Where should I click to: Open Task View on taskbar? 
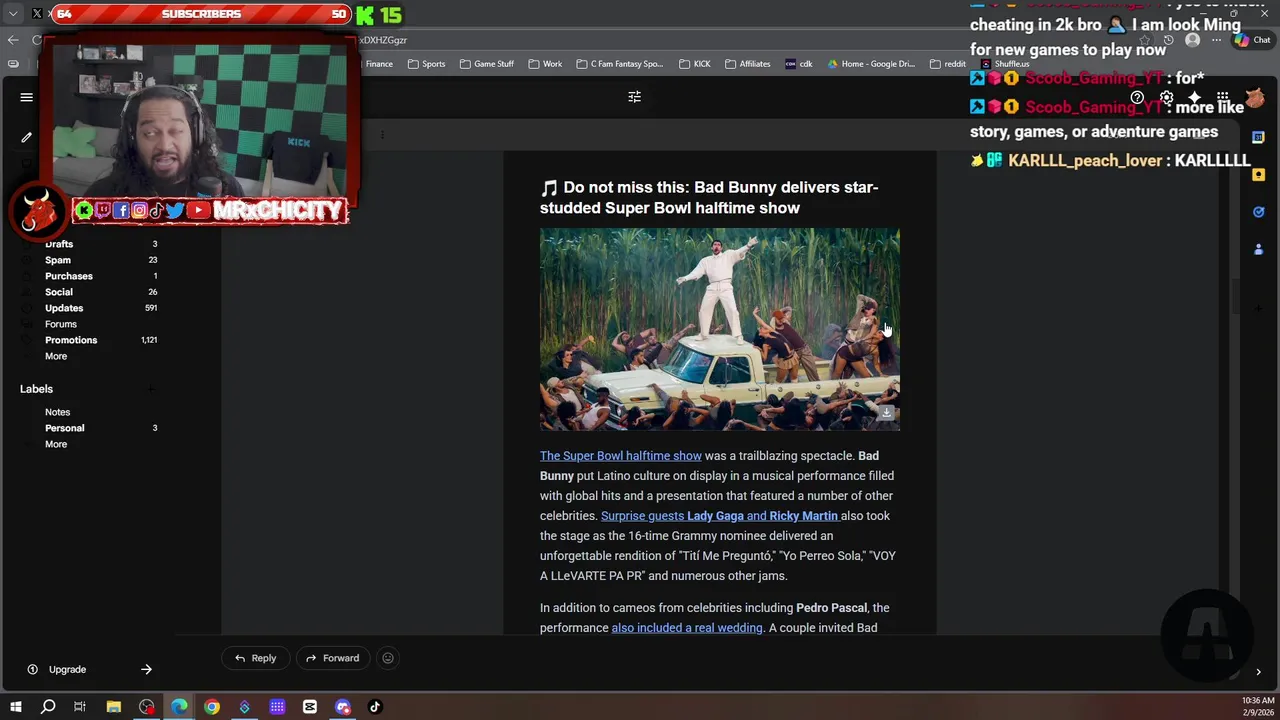coord(80,707)
